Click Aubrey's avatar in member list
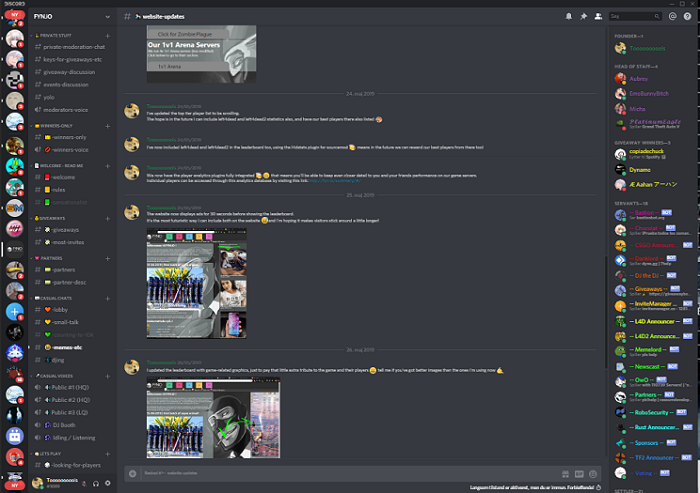 click(x=620, y=79)
